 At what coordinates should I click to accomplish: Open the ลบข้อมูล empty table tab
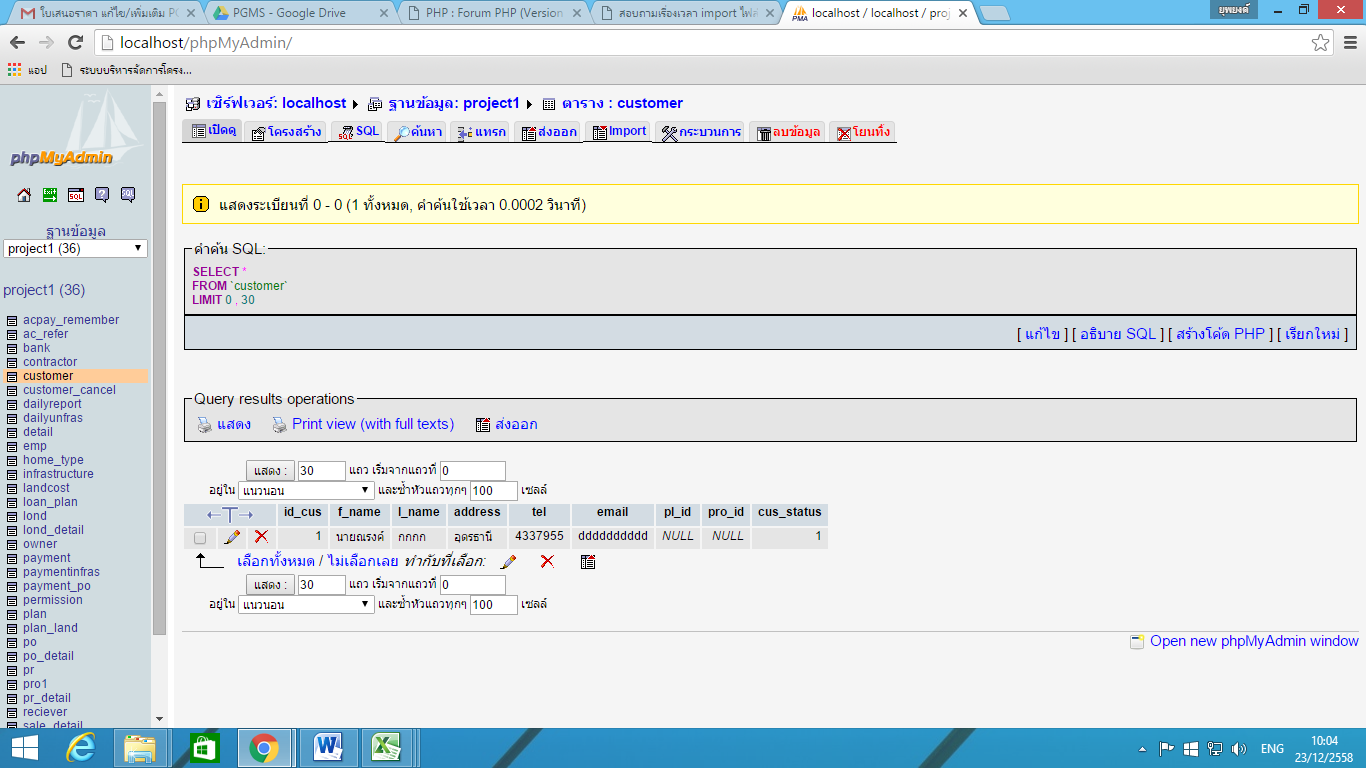coord(786,131)
